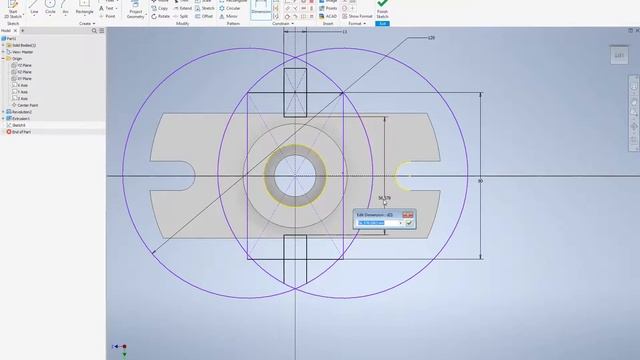Select the Text tool

coord(107,8)
